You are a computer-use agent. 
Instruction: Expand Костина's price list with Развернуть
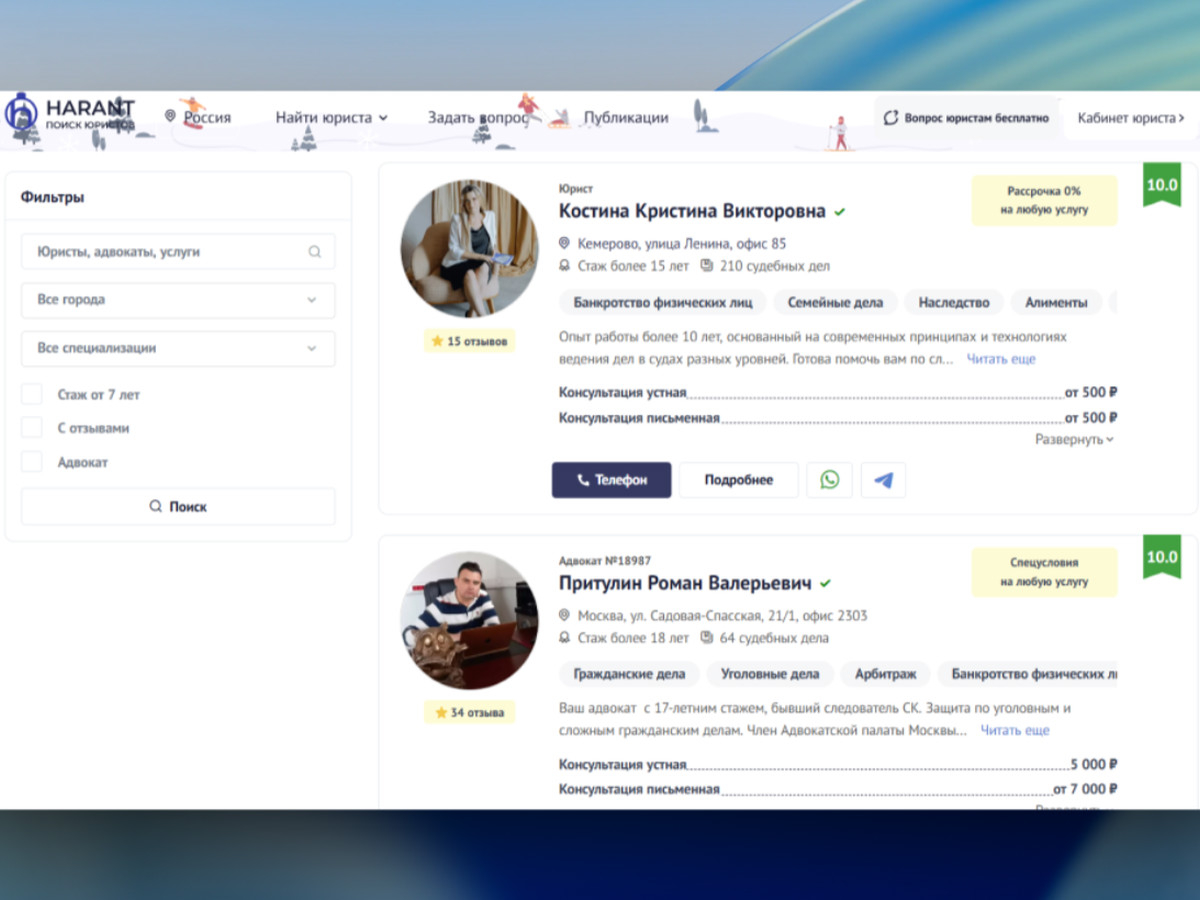coord(1074,439)
